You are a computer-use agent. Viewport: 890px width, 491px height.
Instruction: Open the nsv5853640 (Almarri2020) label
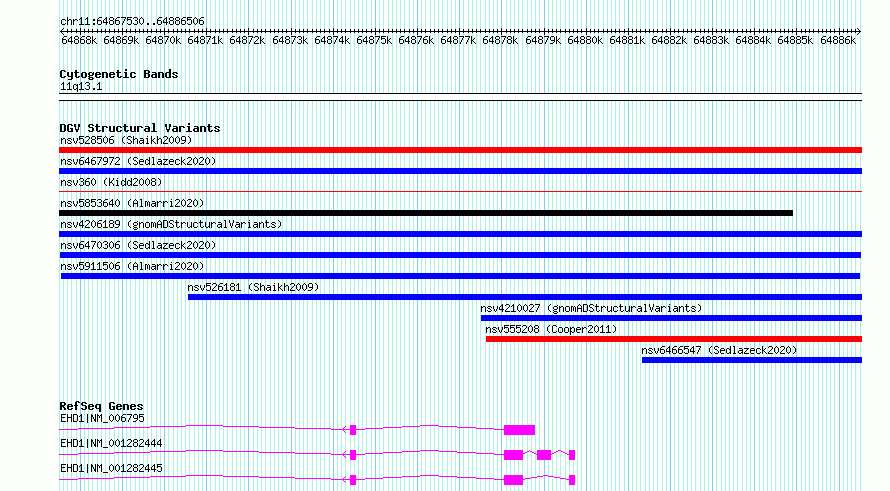pos(132,203)
